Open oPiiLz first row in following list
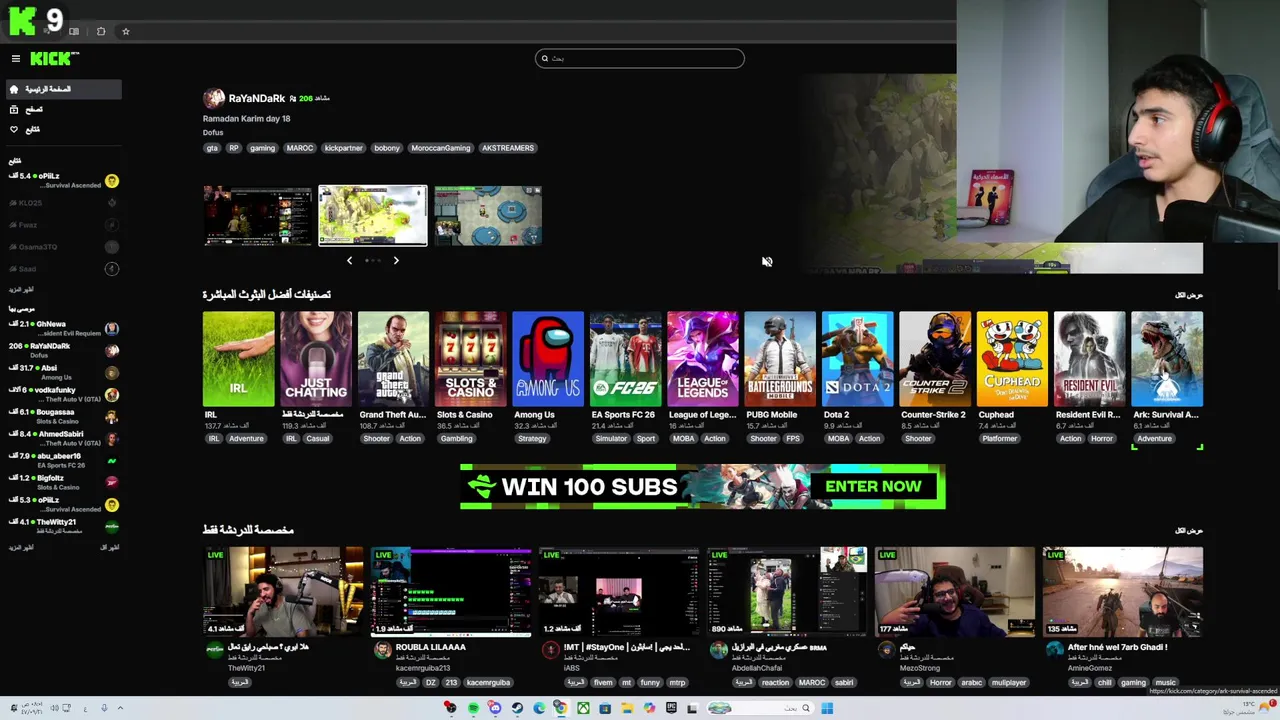Viewport: 1280px width, 720px height. (64, 180)
